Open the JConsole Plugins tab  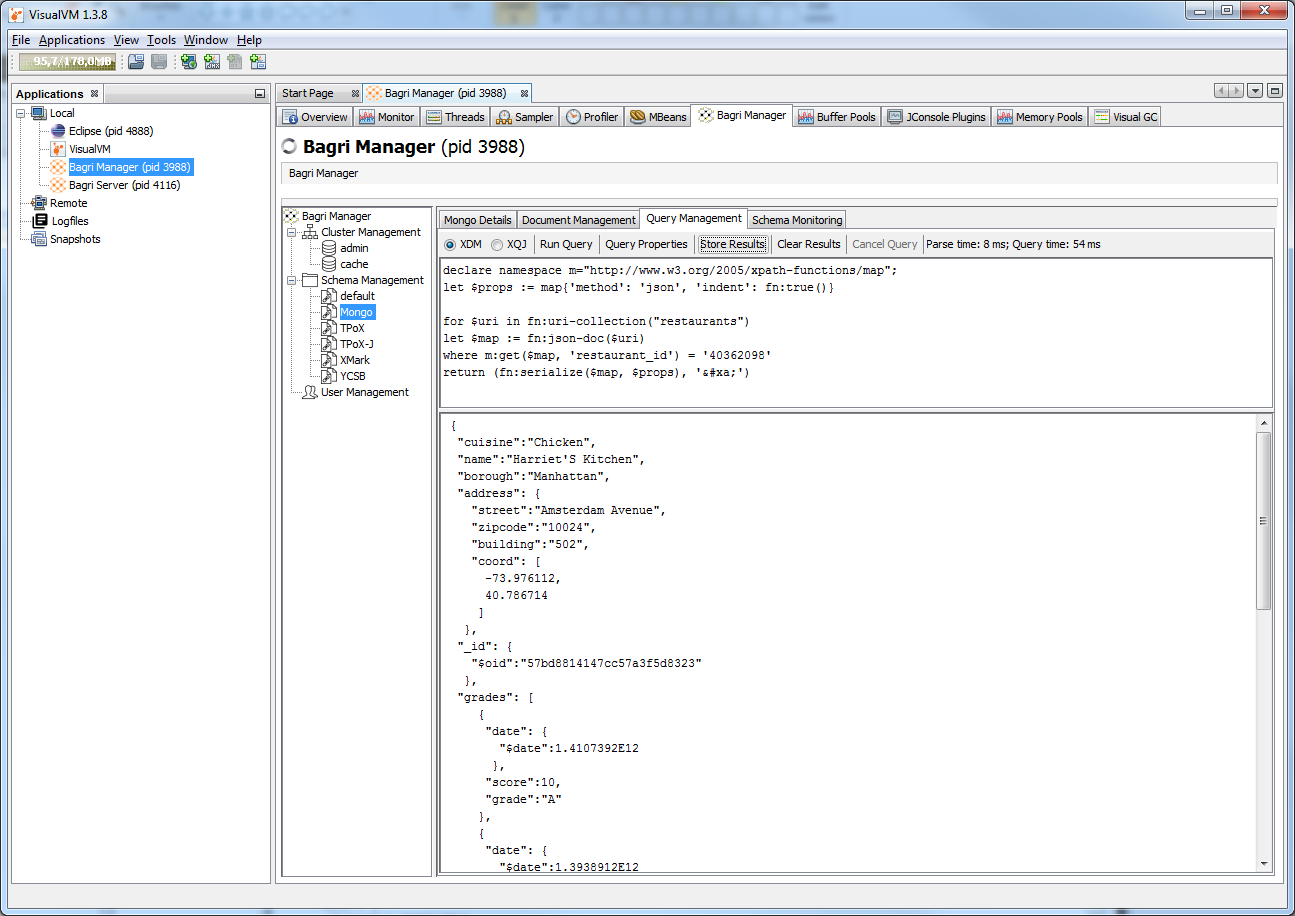pos(936,117)
